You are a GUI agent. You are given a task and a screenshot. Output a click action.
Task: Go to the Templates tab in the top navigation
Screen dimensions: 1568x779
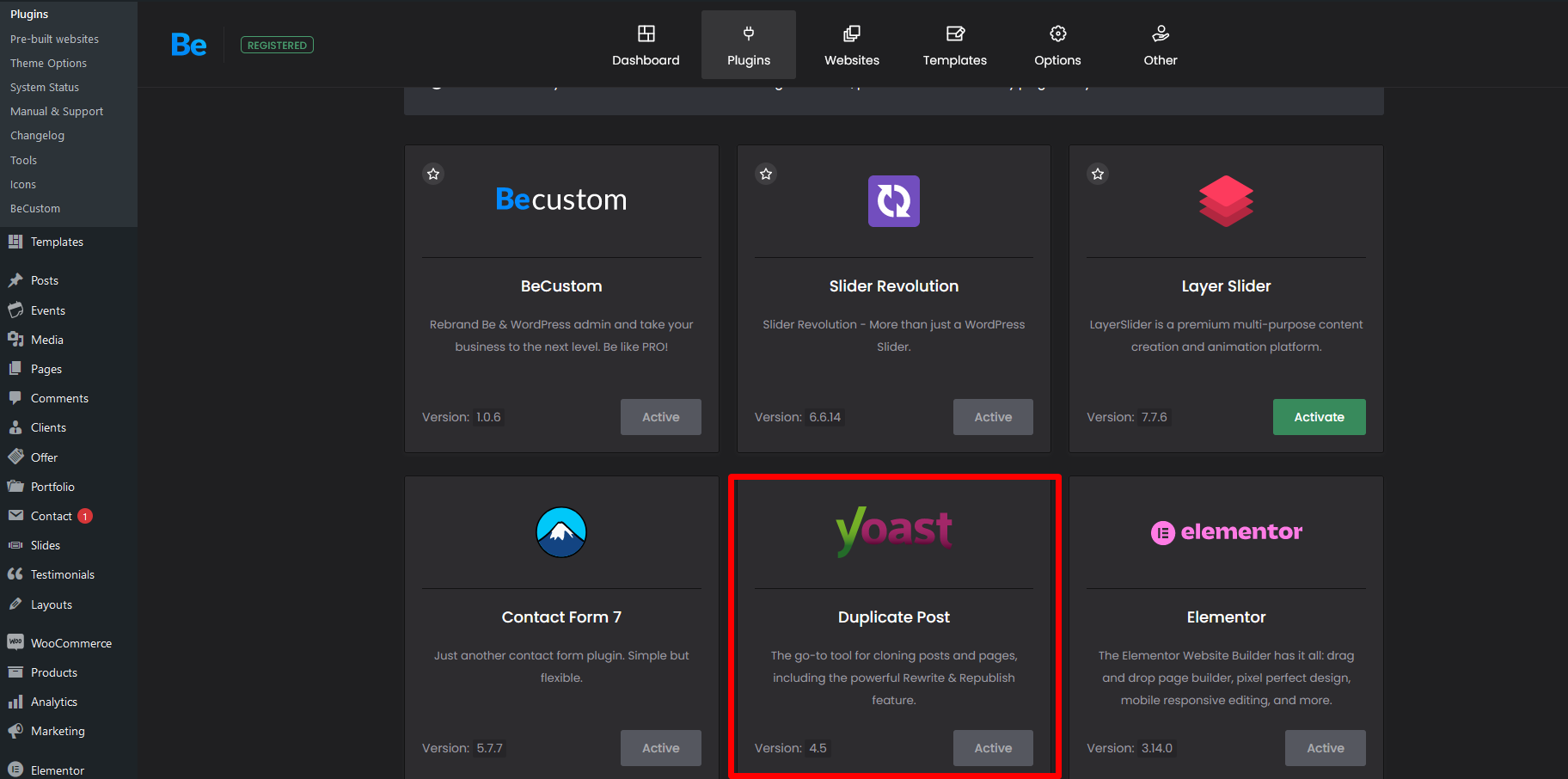pyautogui.click(x=955, y=45)
